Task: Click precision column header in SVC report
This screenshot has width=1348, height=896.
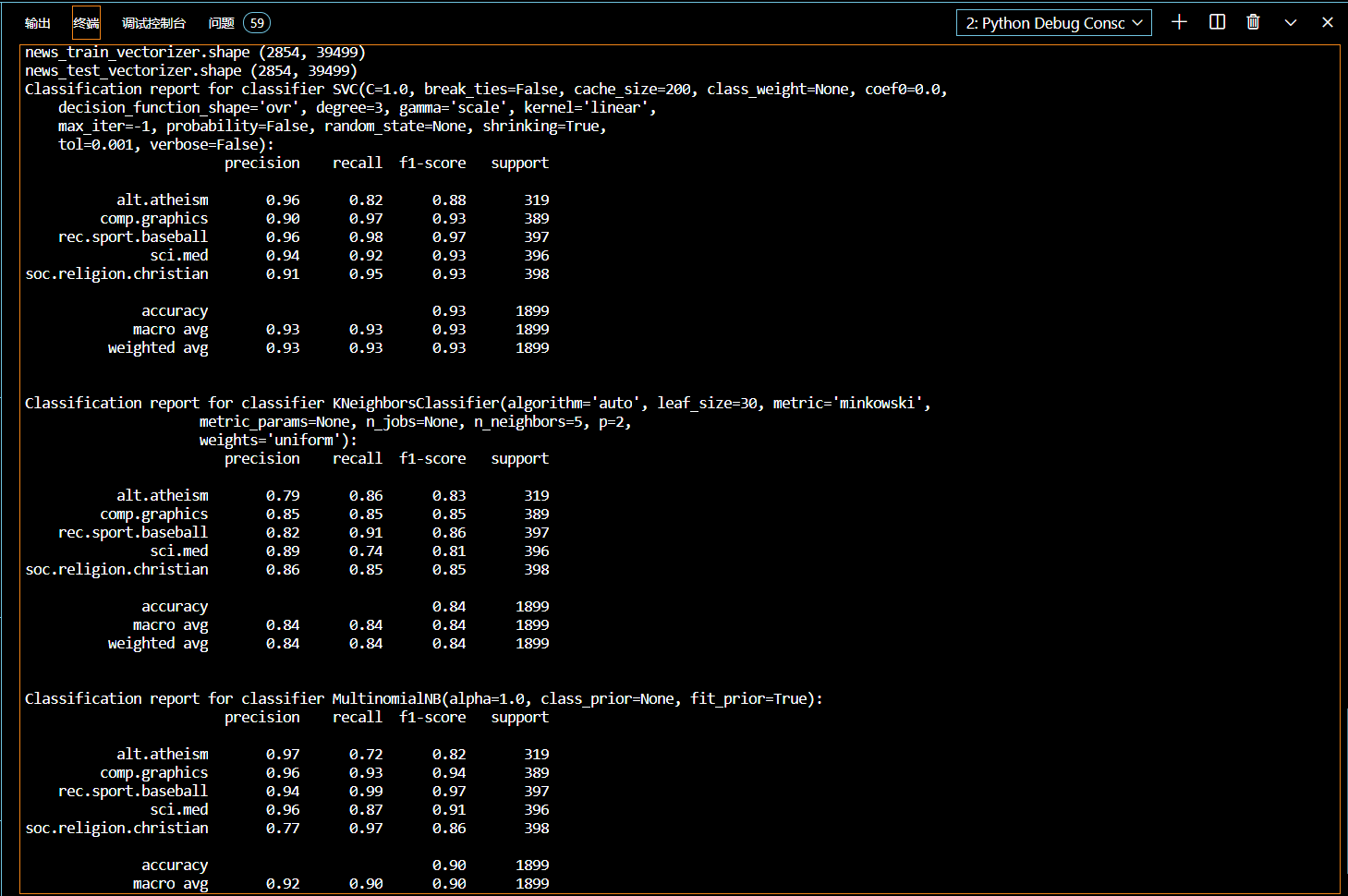Action: (x=262, y=163)
